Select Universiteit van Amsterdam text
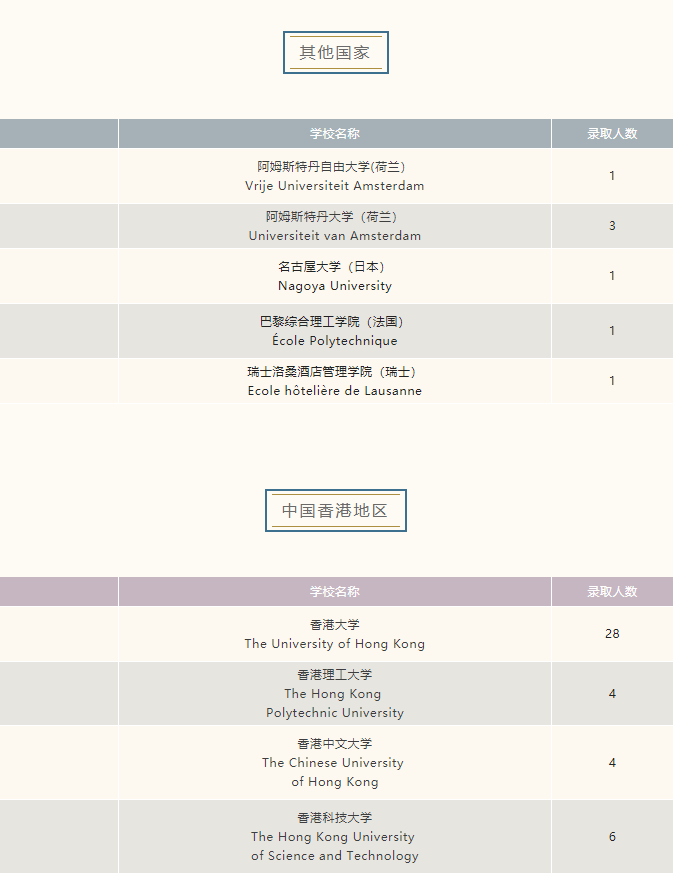 [335, 236]
